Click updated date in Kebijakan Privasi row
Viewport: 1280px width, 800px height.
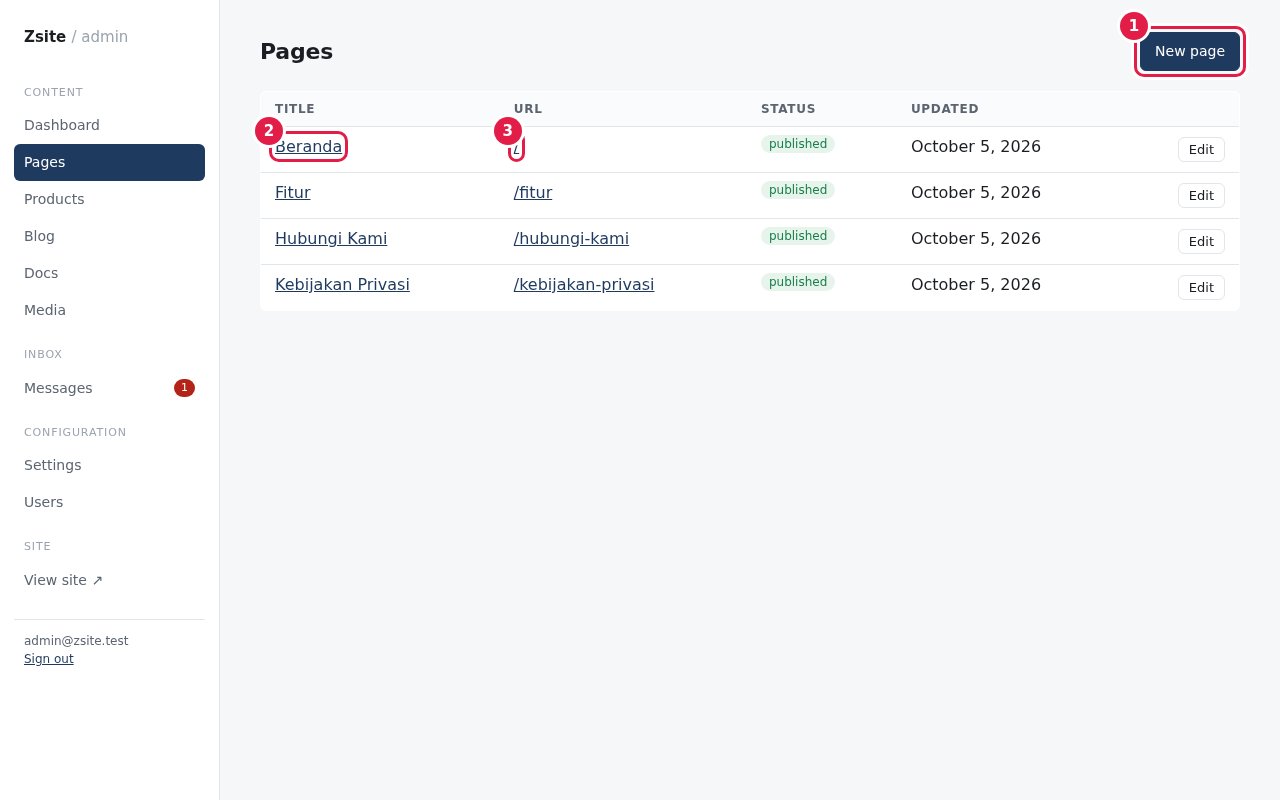[x=976, y=285]
